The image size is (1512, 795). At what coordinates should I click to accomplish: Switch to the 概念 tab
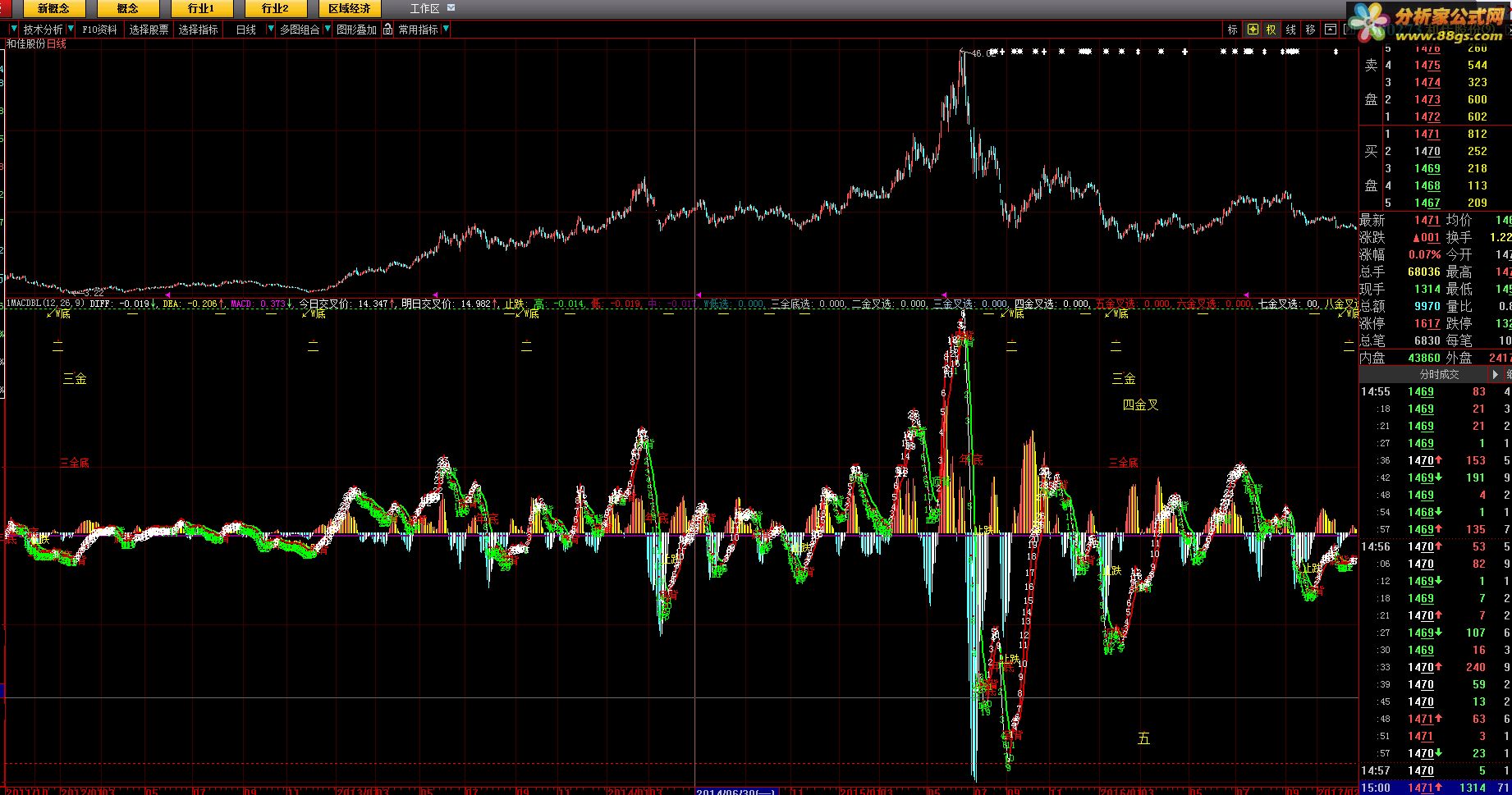[x=127, y=9]
